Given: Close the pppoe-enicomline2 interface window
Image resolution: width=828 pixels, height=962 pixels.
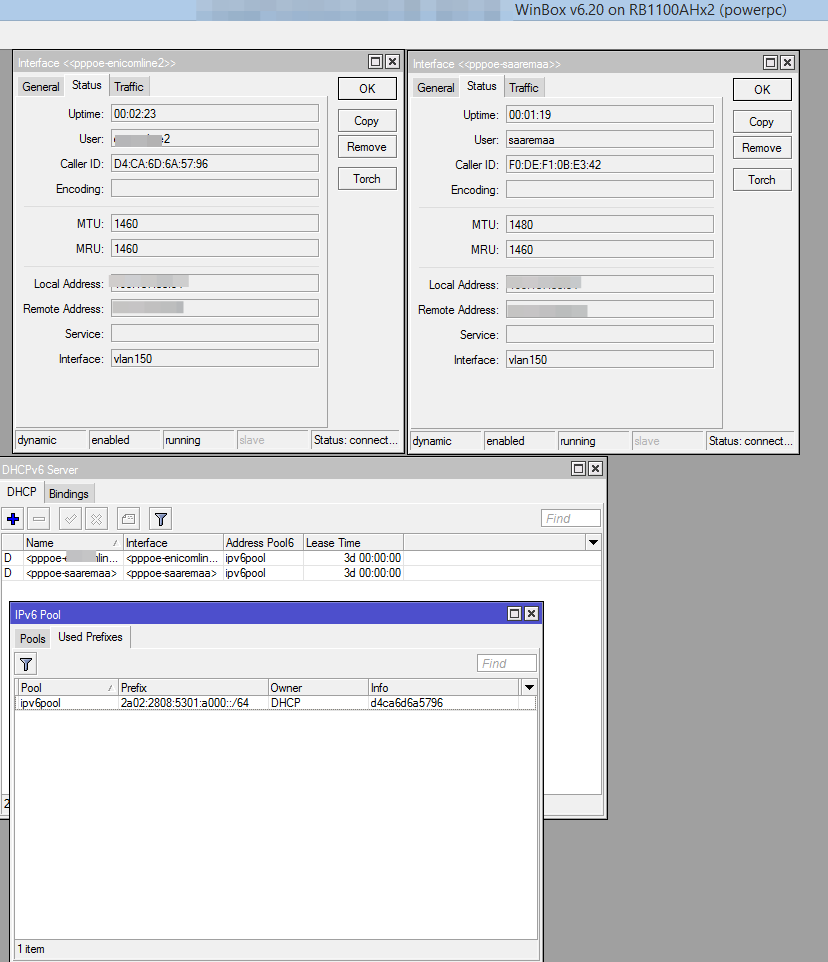Looking at the screenshot, I should pyautogui.click(x=393, y=61).
